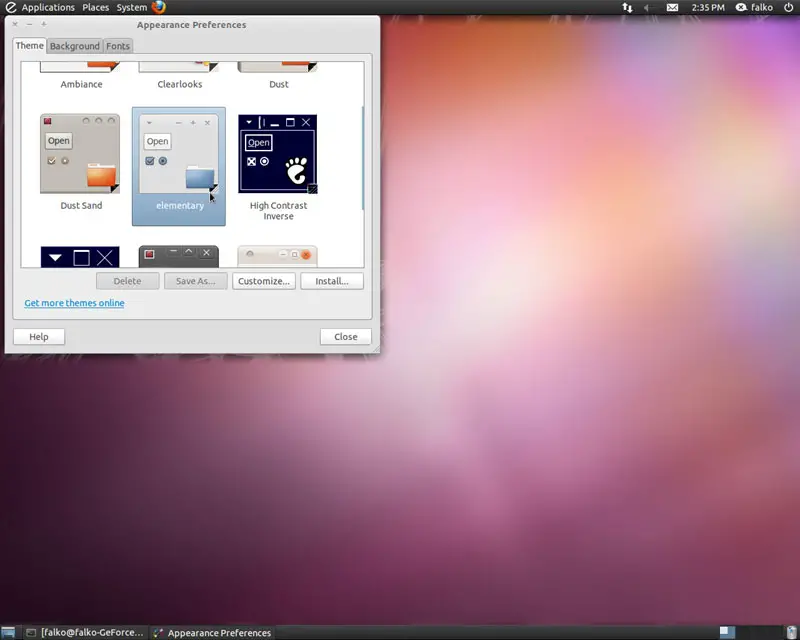Viewport: 800px width, 640px height.
Task: Maximize the Appearance Preferences window with the plus button
Action: pyautogui.click(x=44, y=24)
